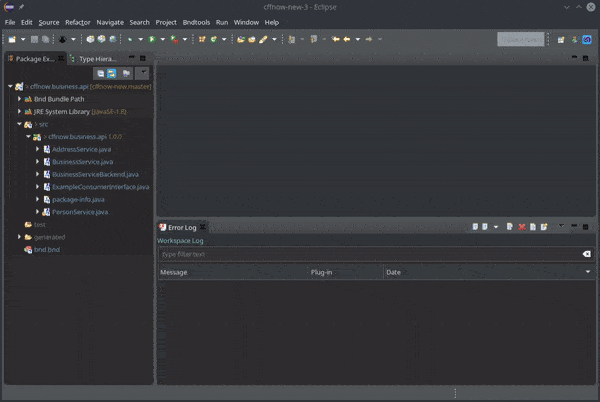The height and width of the screenshot is (402, 600).
Task: Click the Plug-in column header
Action: tap(346, 272)
